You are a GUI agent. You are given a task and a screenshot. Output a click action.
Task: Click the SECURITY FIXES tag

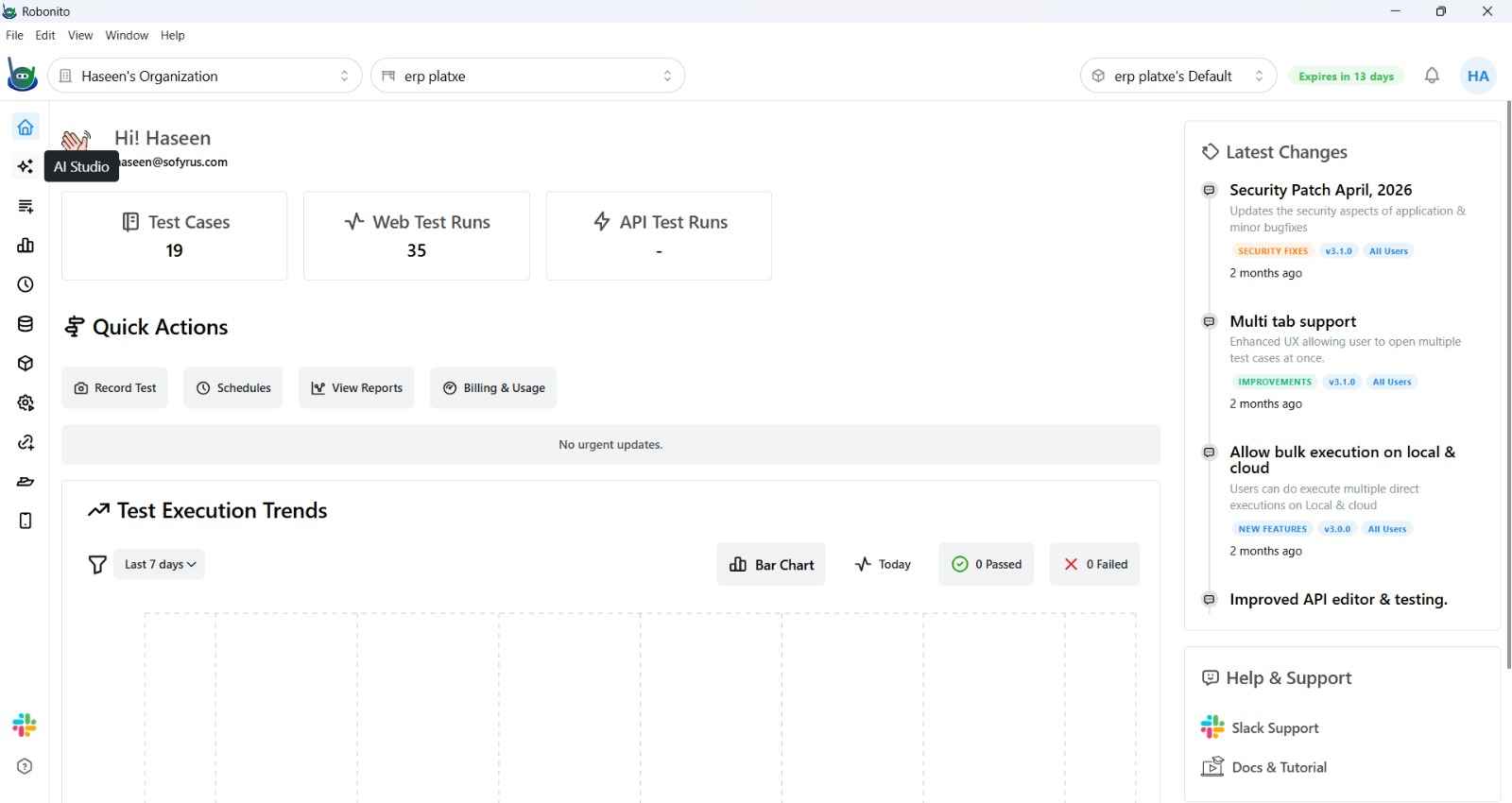(1273, 251)
